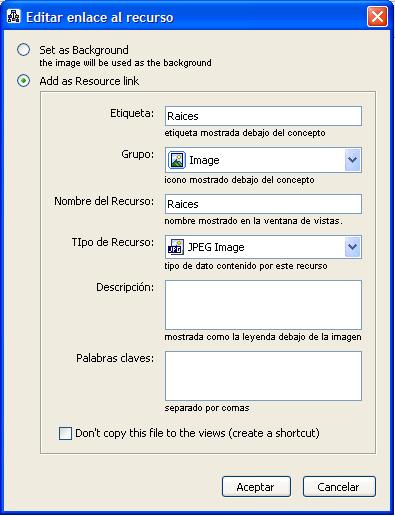The image size is (395, 516).
Task: Select the Add as Resource link option
Action: [x=24, y=81]
